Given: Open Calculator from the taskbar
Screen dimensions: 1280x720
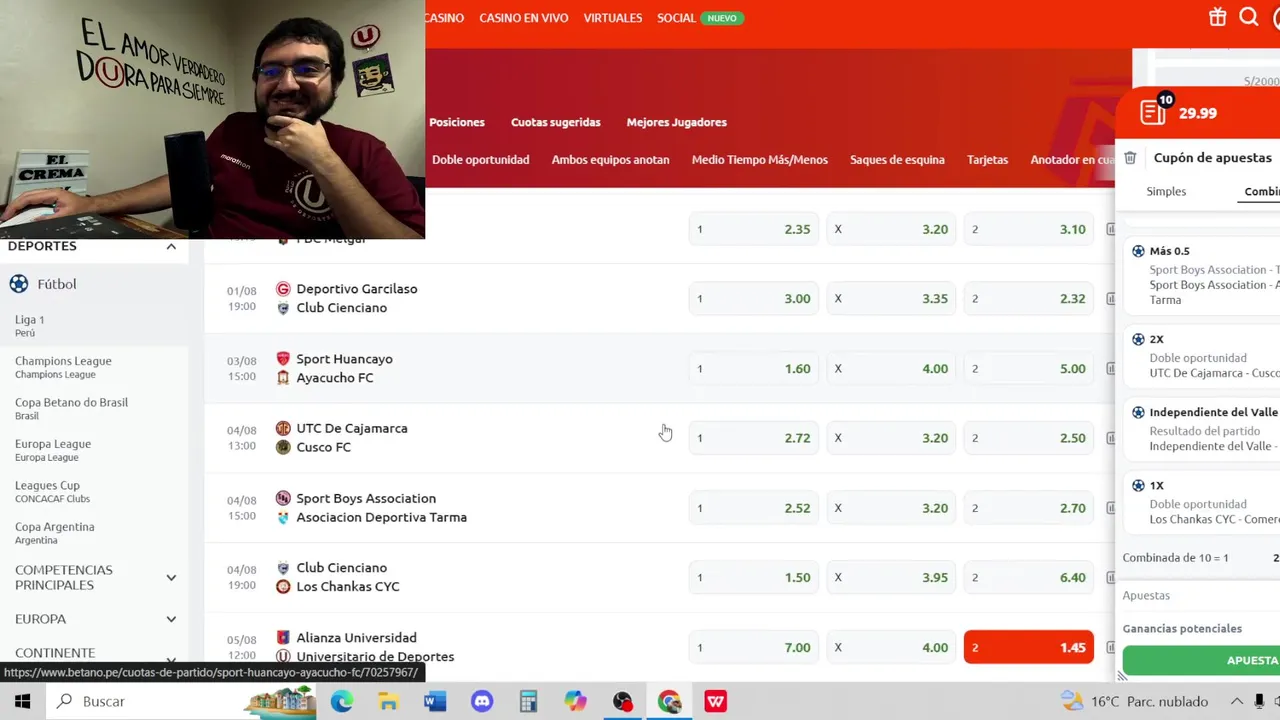Looking at the screenshot, I should [528, 702].
